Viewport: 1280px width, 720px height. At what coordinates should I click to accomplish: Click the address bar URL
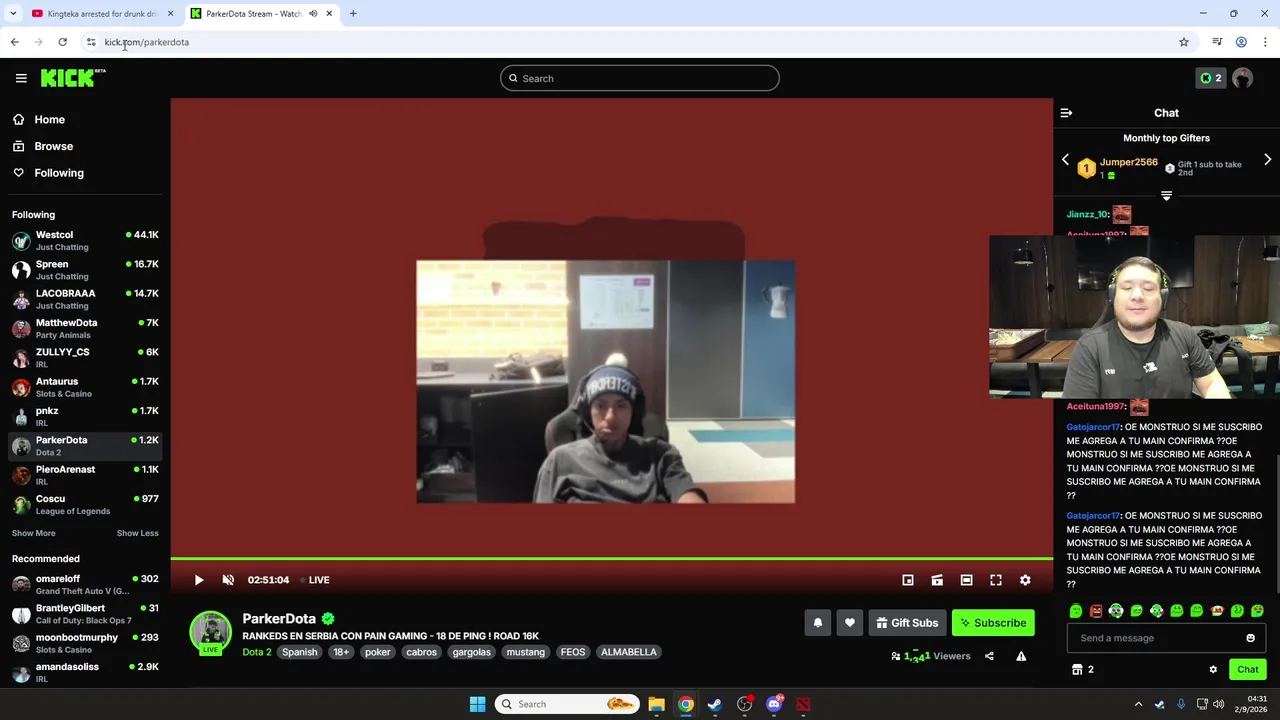147,42
